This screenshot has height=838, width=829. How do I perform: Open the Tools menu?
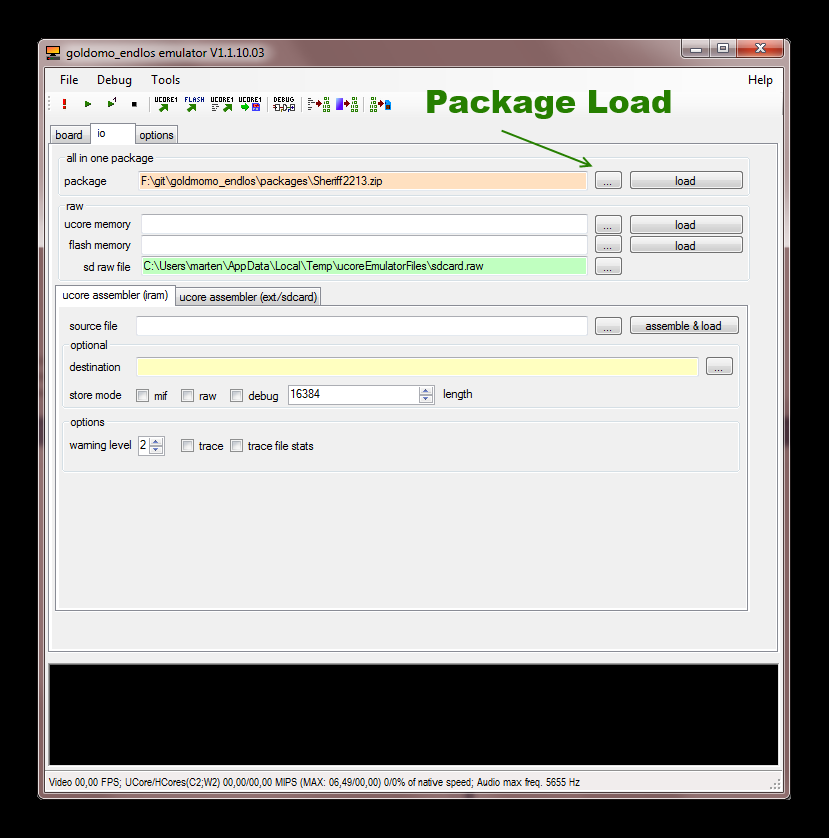coord(166,80)
